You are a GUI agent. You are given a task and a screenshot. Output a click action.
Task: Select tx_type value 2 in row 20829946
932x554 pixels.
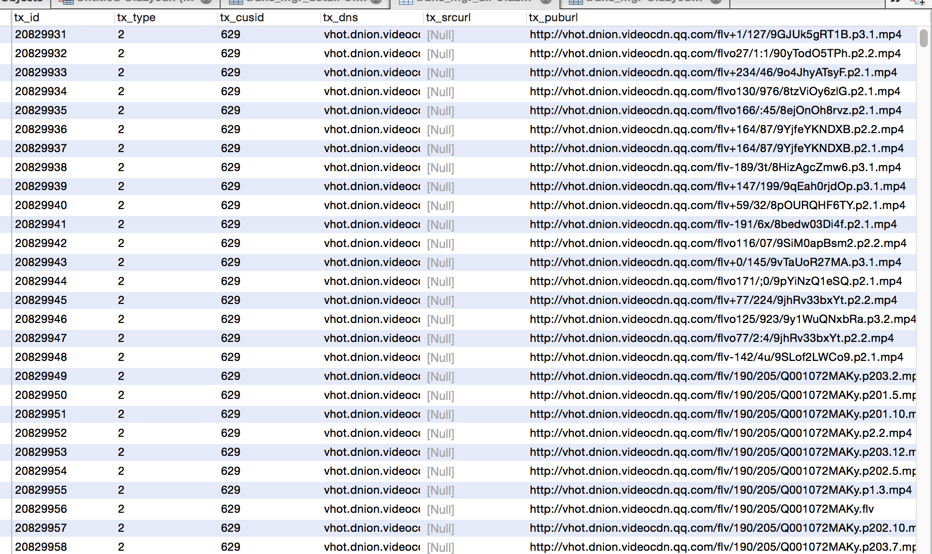tap(121, 319)
